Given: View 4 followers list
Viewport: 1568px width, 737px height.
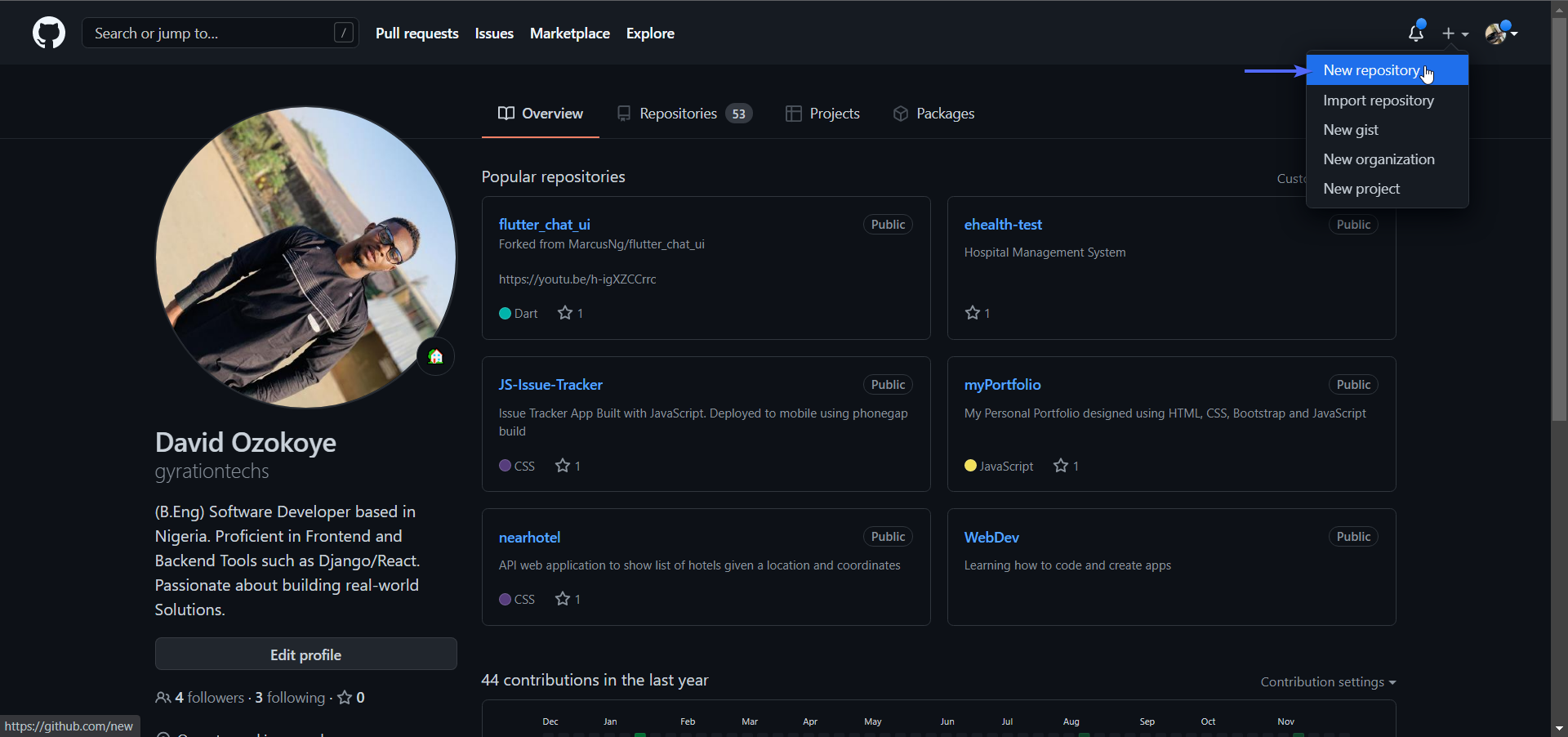Looking at the screenshot, I should [x=200, y=698].
